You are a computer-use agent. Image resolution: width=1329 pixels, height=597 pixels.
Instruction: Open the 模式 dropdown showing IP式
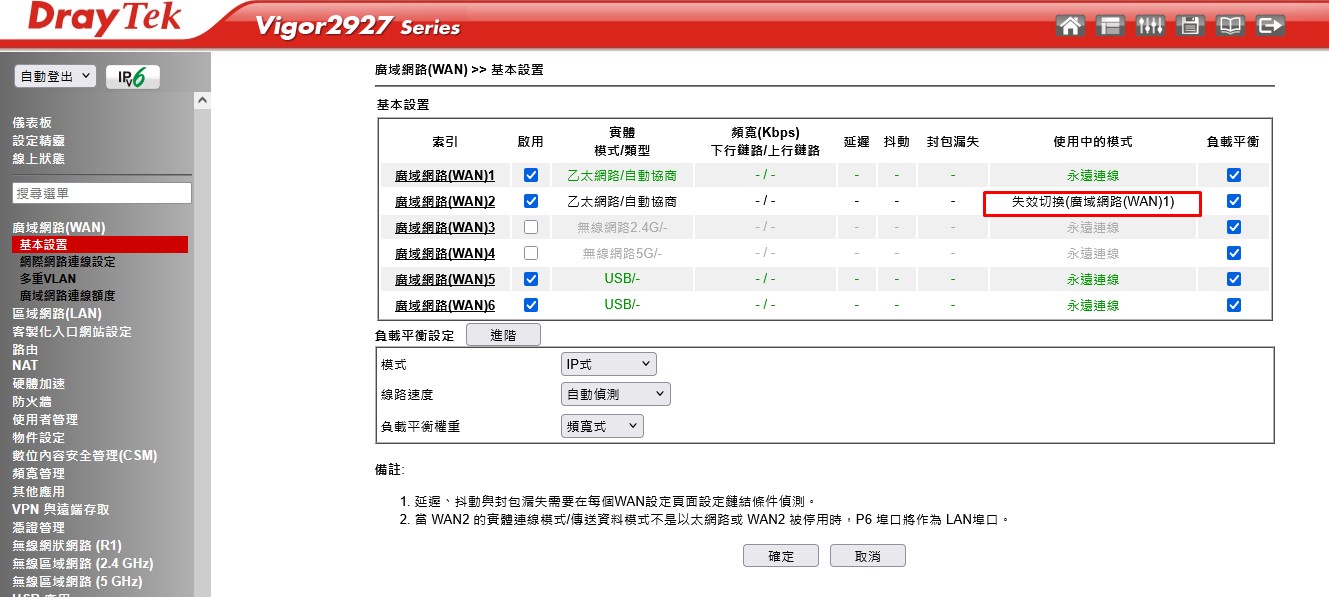coord(608,364)
